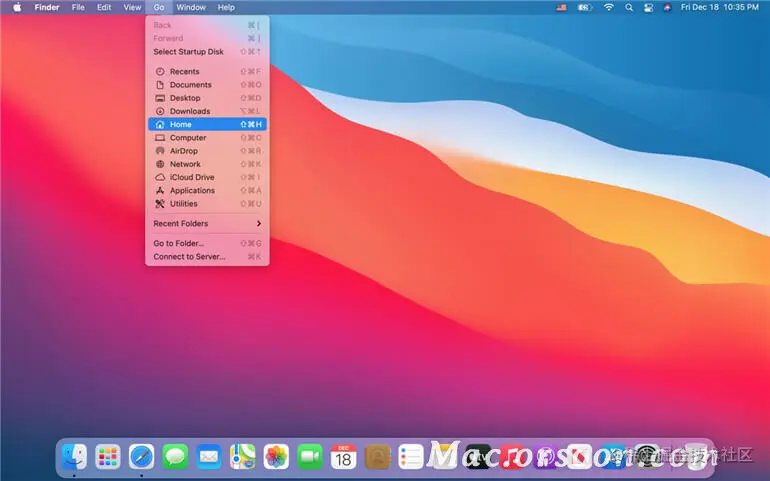
Task: Click the input source flag in the menu bar
Action: (561, 7)
